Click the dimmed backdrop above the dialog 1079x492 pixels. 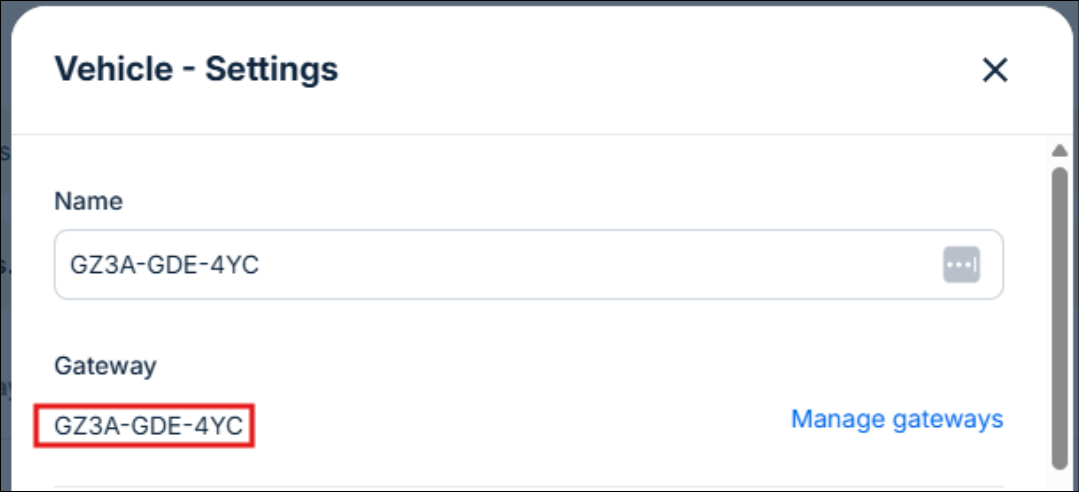(540, 2)
